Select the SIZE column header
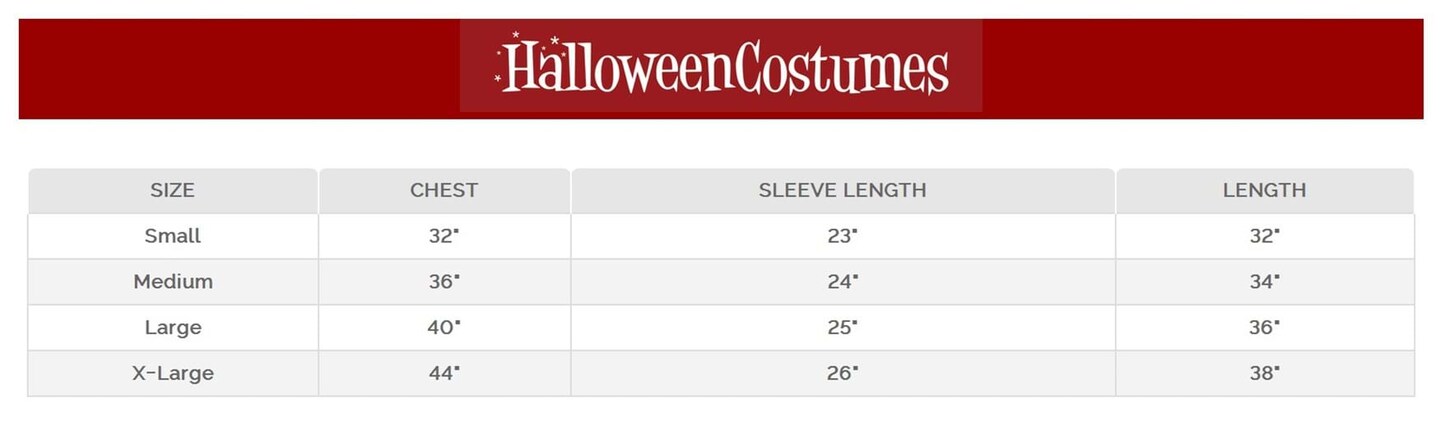Image resolution: width=1440 pixels, height=424 pixels. (172, 190)
